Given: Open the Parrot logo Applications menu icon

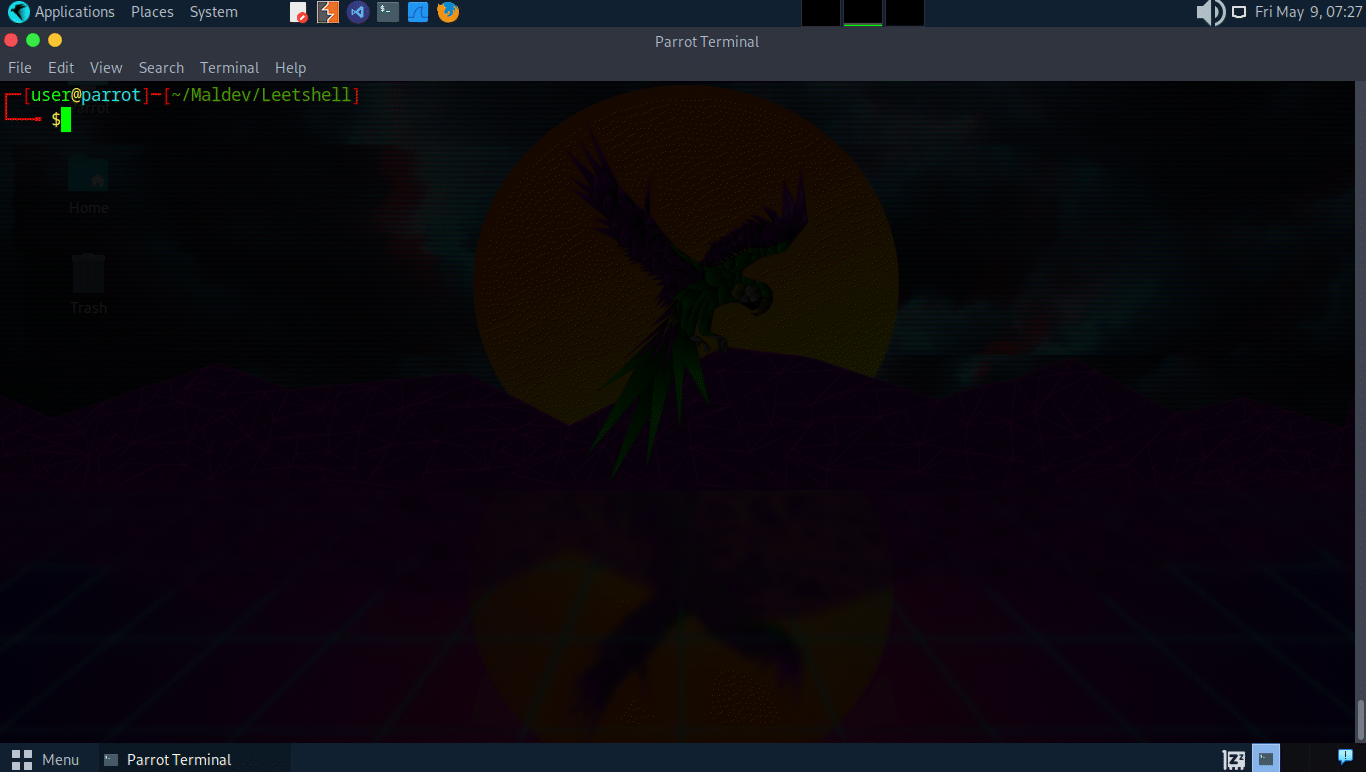Looking at the screenshot, I should point(18,12).
